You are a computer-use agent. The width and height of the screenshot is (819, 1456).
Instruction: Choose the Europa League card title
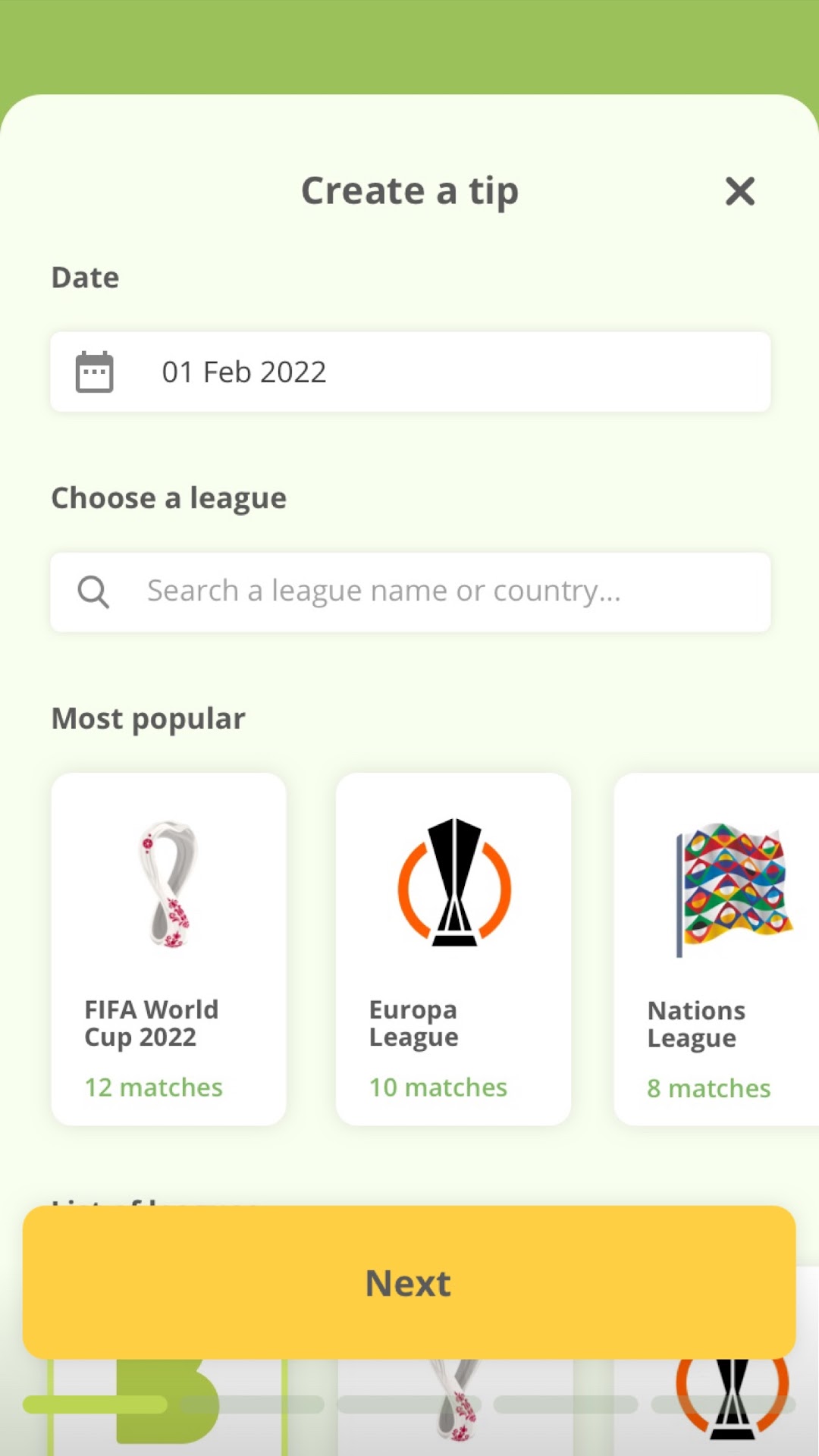tap(413, 1023)
